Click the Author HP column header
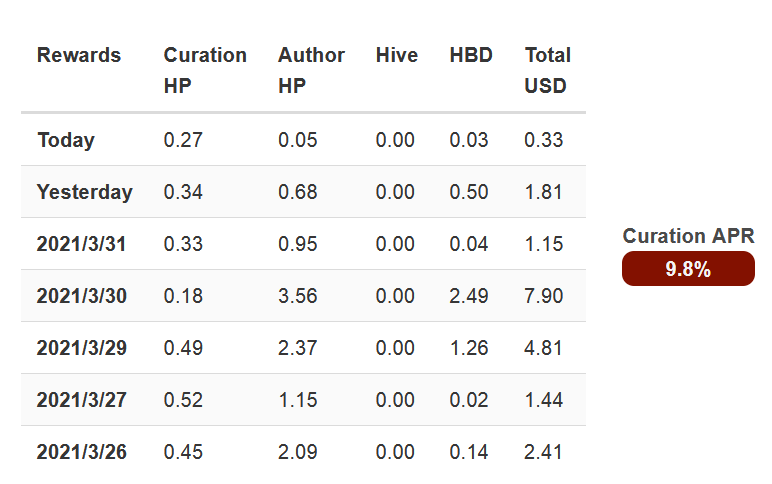 [311, 70]
